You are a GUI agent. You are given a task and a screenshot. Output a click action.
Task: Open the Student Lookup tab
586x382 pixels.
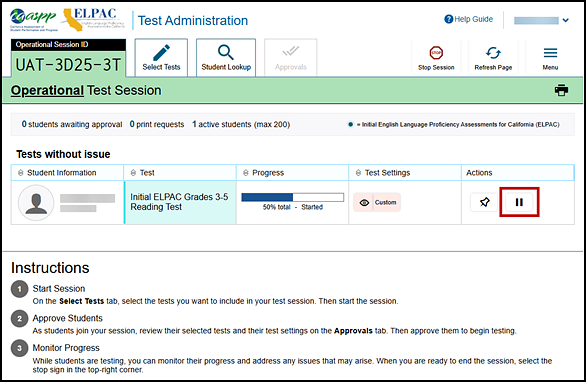pyautogui.click(x=226, y=58)
